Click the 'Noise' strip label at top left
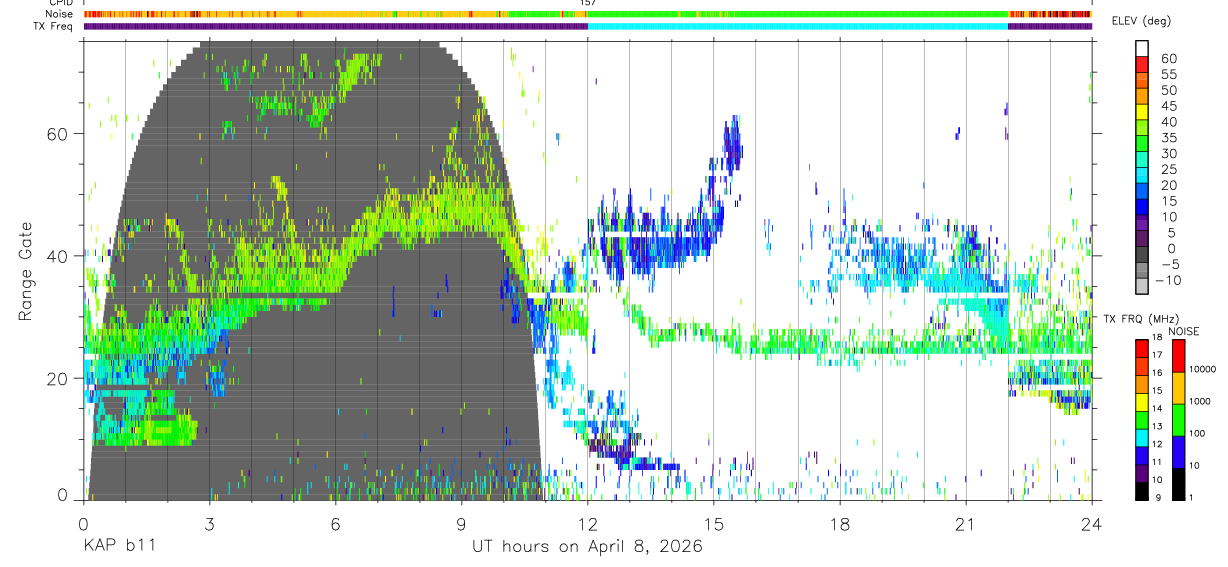 point(61,14)
